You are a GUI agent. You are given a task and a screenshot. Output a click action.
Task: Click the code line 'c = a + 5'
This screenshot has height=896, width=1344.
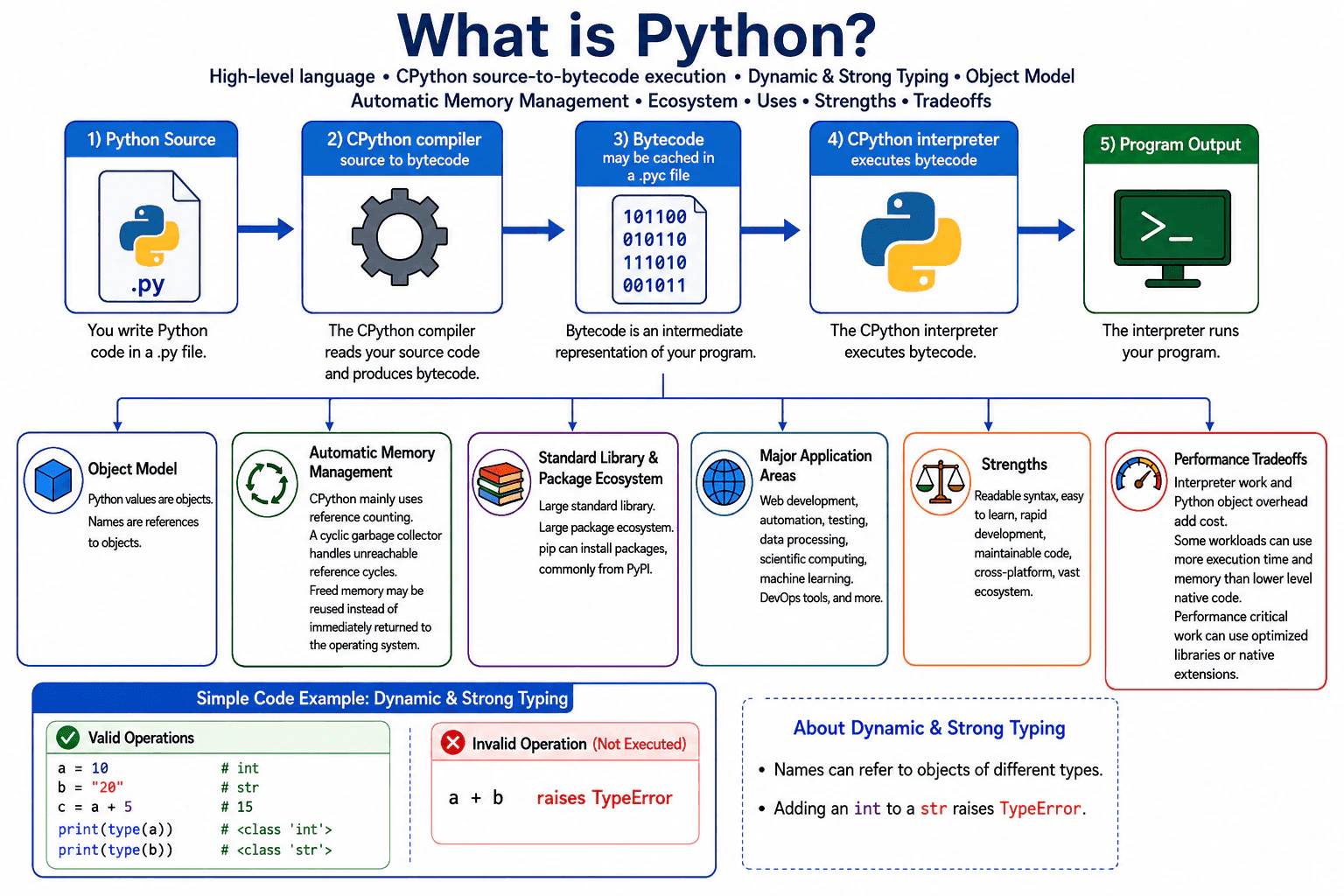pyautogui.click(x=94, y=807)
